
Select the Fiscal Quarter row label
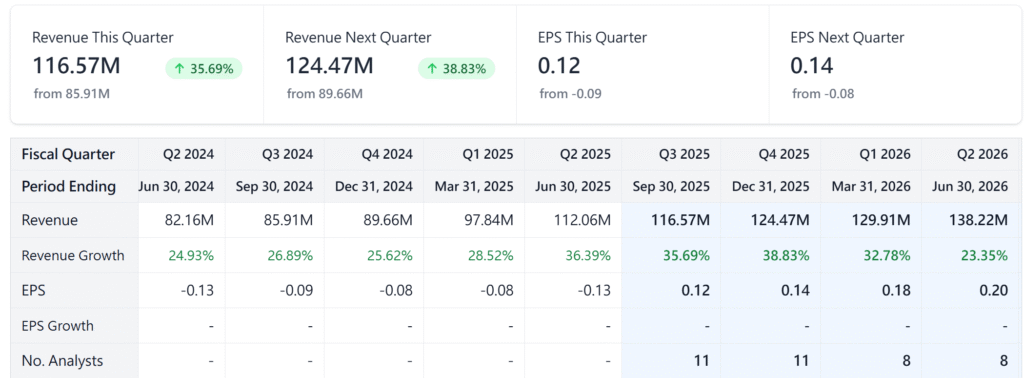click(69, 155)
